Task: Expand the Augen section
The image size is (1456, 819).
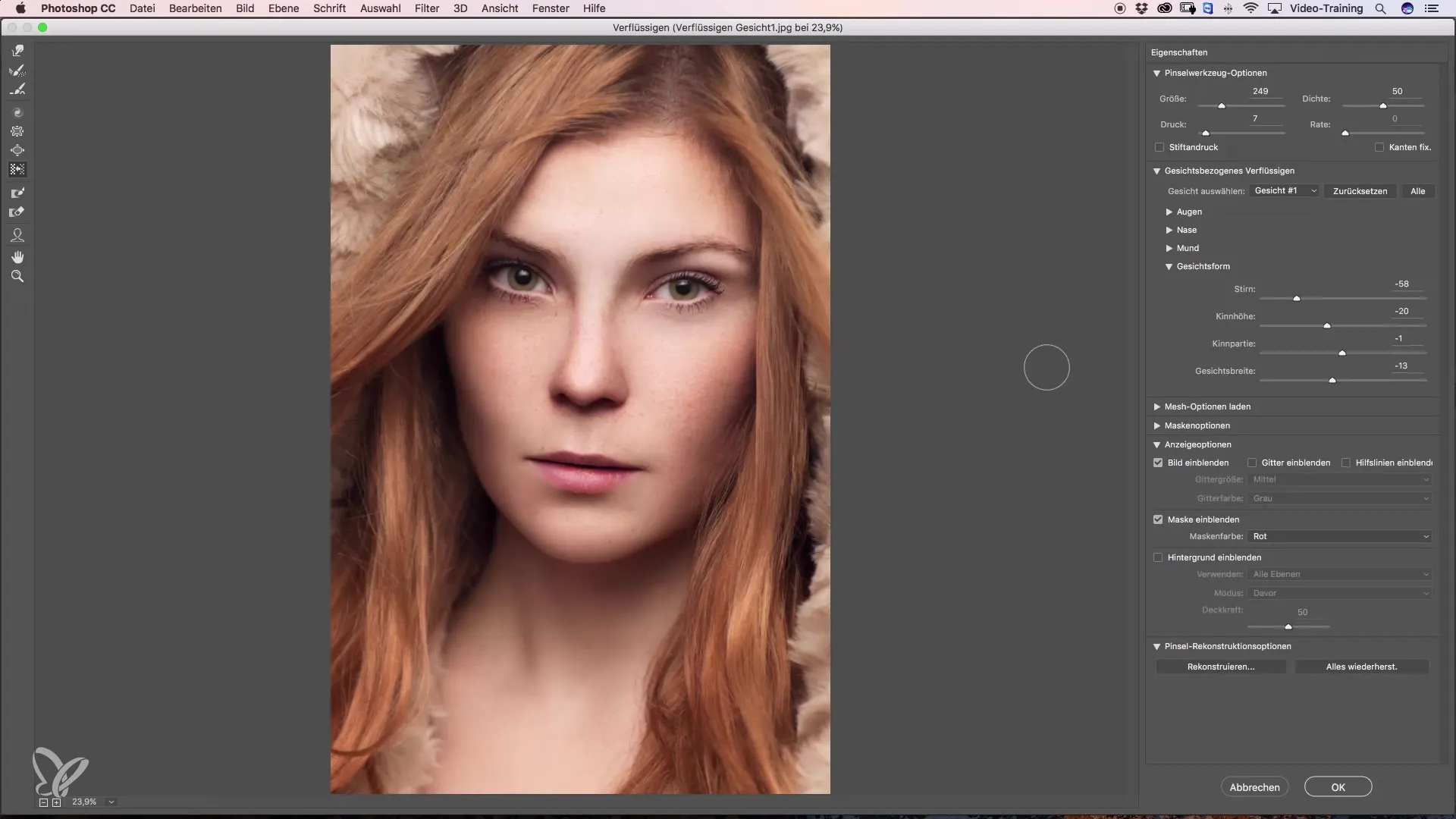Action: click(1169, 212)
